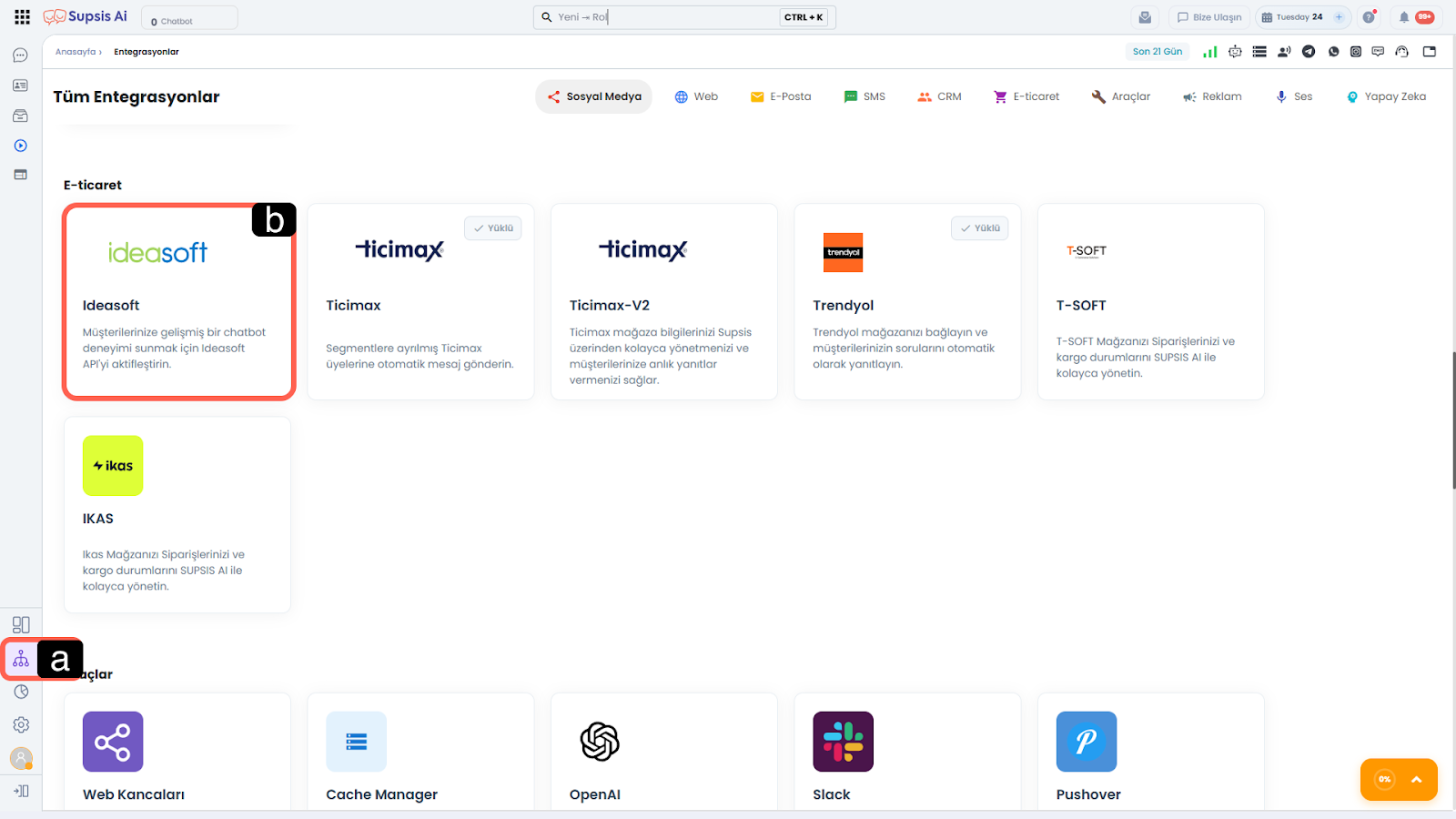The image size is (1456, 819).
Task: Open the Trendyol integration card
Action: pyautogui.click(x=906, y=302)
